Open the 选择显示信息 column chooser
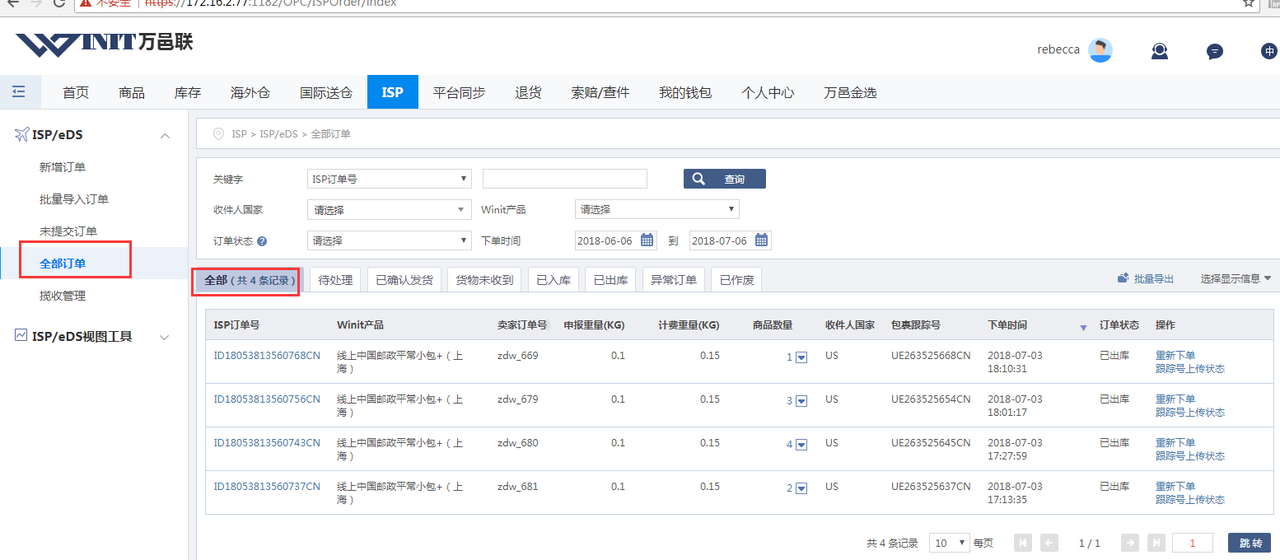This screenshot has width=1280, height=560. pos(1236,279)
